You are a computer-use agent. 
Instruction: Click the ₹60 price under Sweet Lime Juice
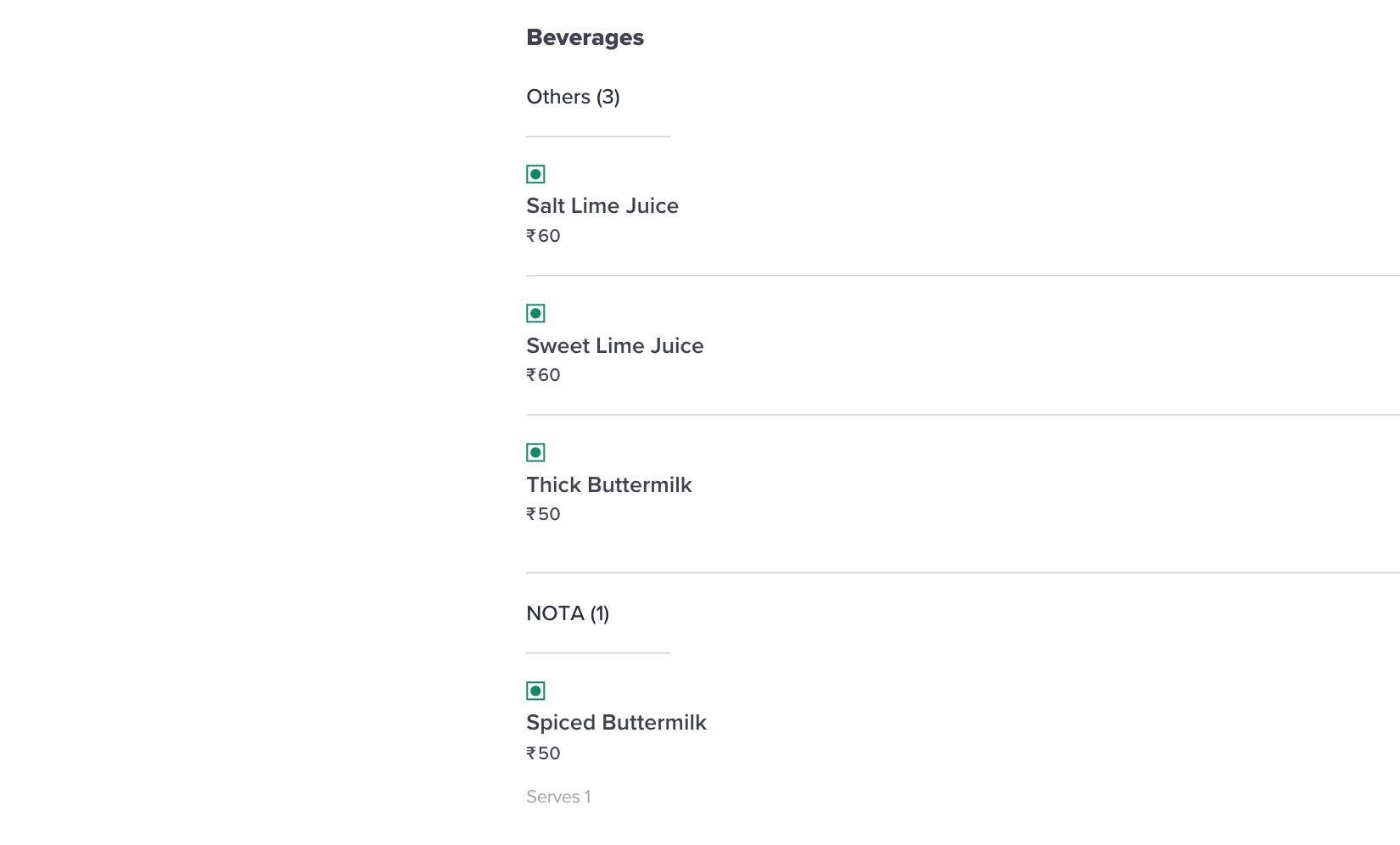[x=543, y=375]
